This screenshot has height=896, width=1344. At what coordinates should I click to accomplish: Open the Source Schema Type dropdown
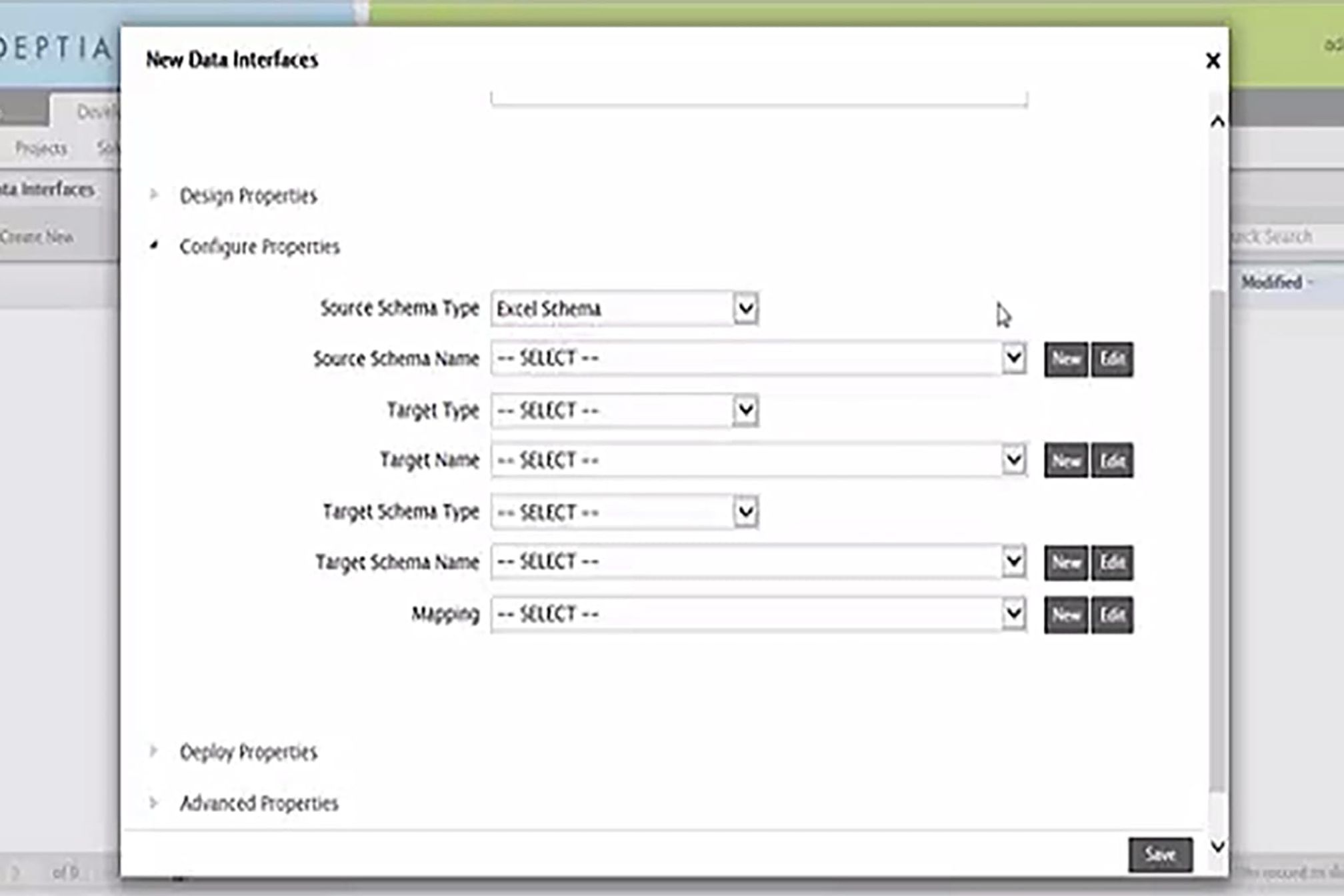[745, 309]
